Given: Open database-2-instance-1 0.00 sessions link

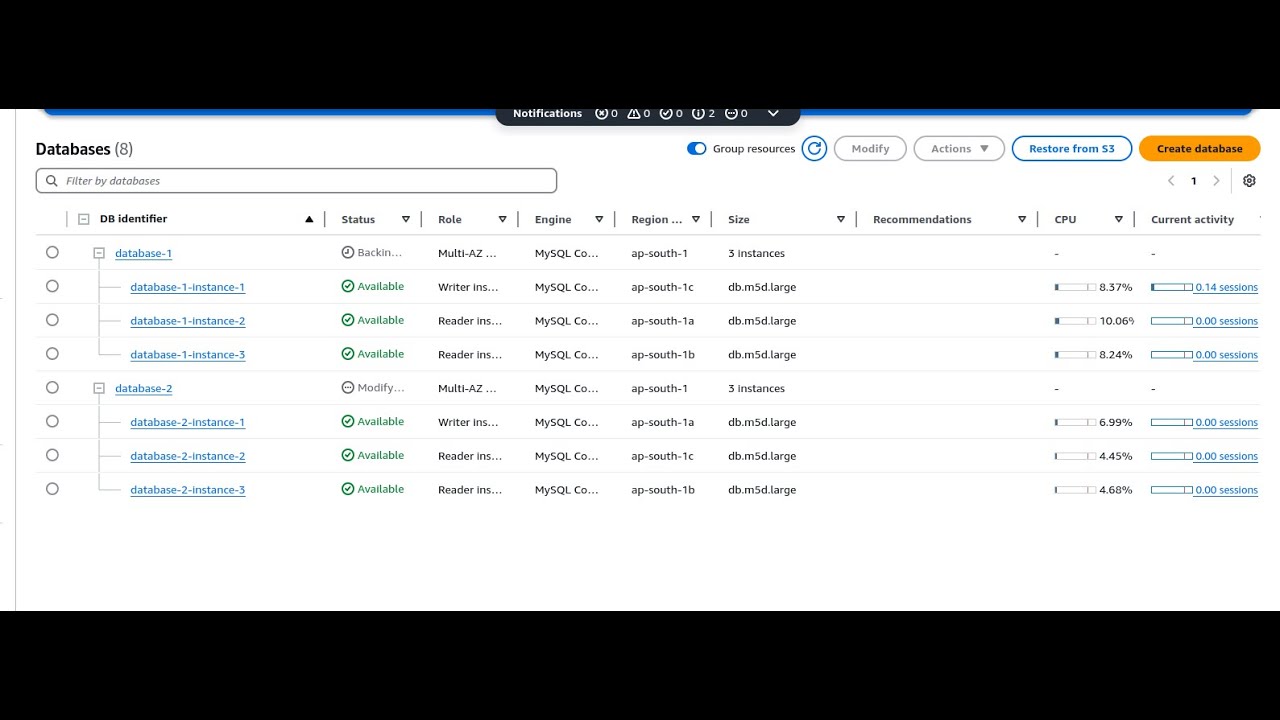Looking at the screenshot, I should point(1226,422).
